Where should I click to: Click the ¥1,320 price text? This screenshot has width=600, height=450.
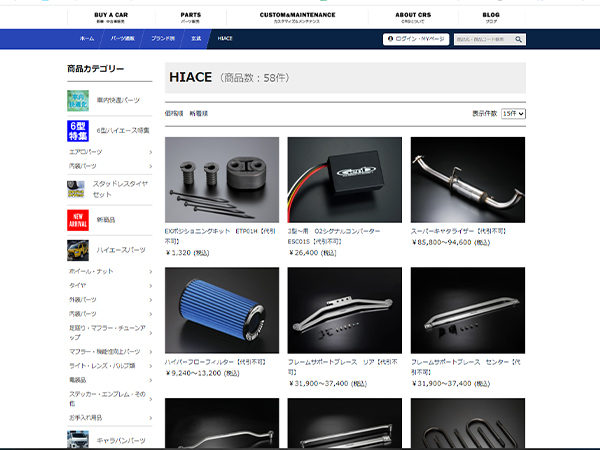coord(188,253)
